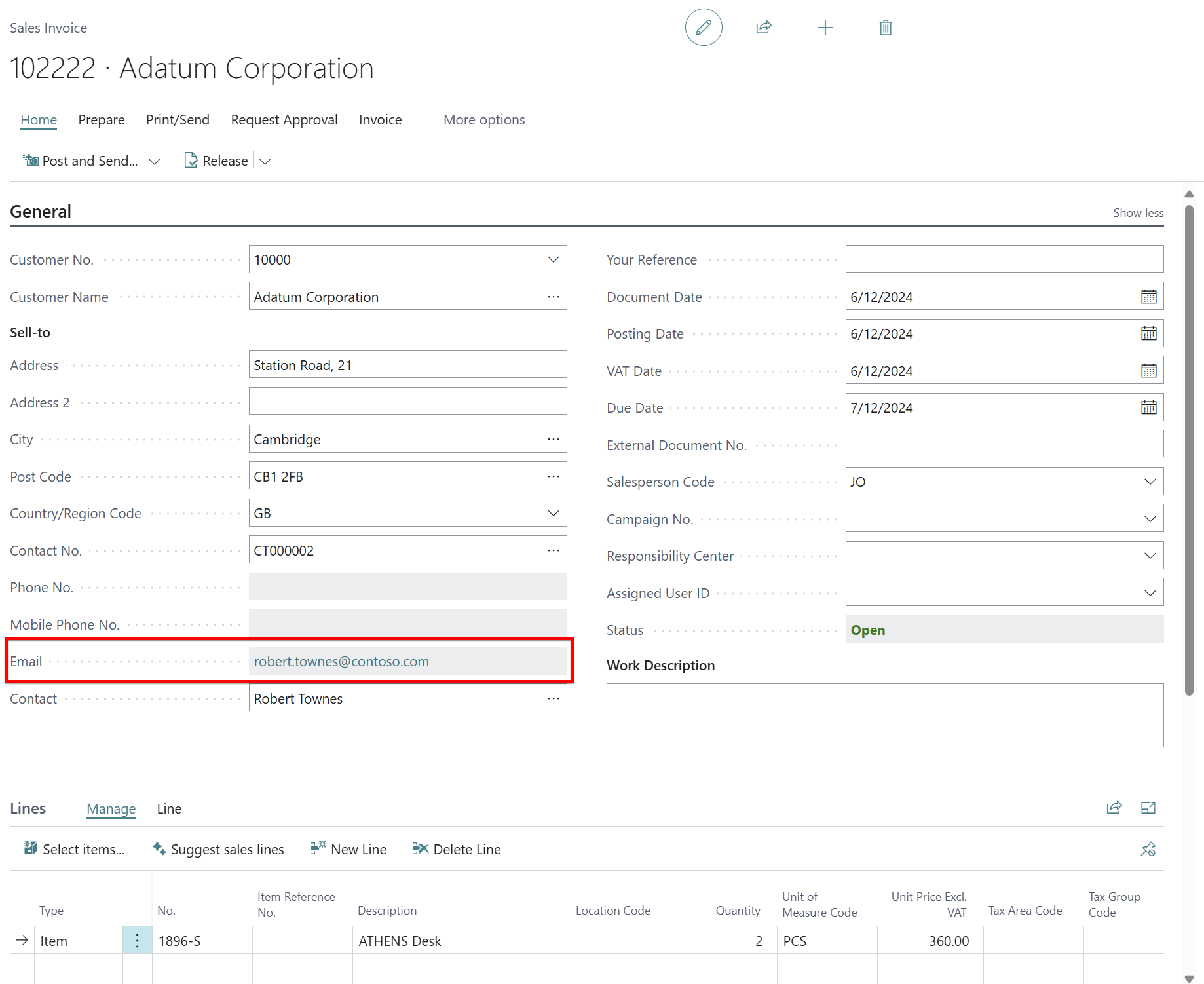The image size is (1204, 984).
Task: Open Country/Region Code dropdown
Action: (x=554, y=513)
